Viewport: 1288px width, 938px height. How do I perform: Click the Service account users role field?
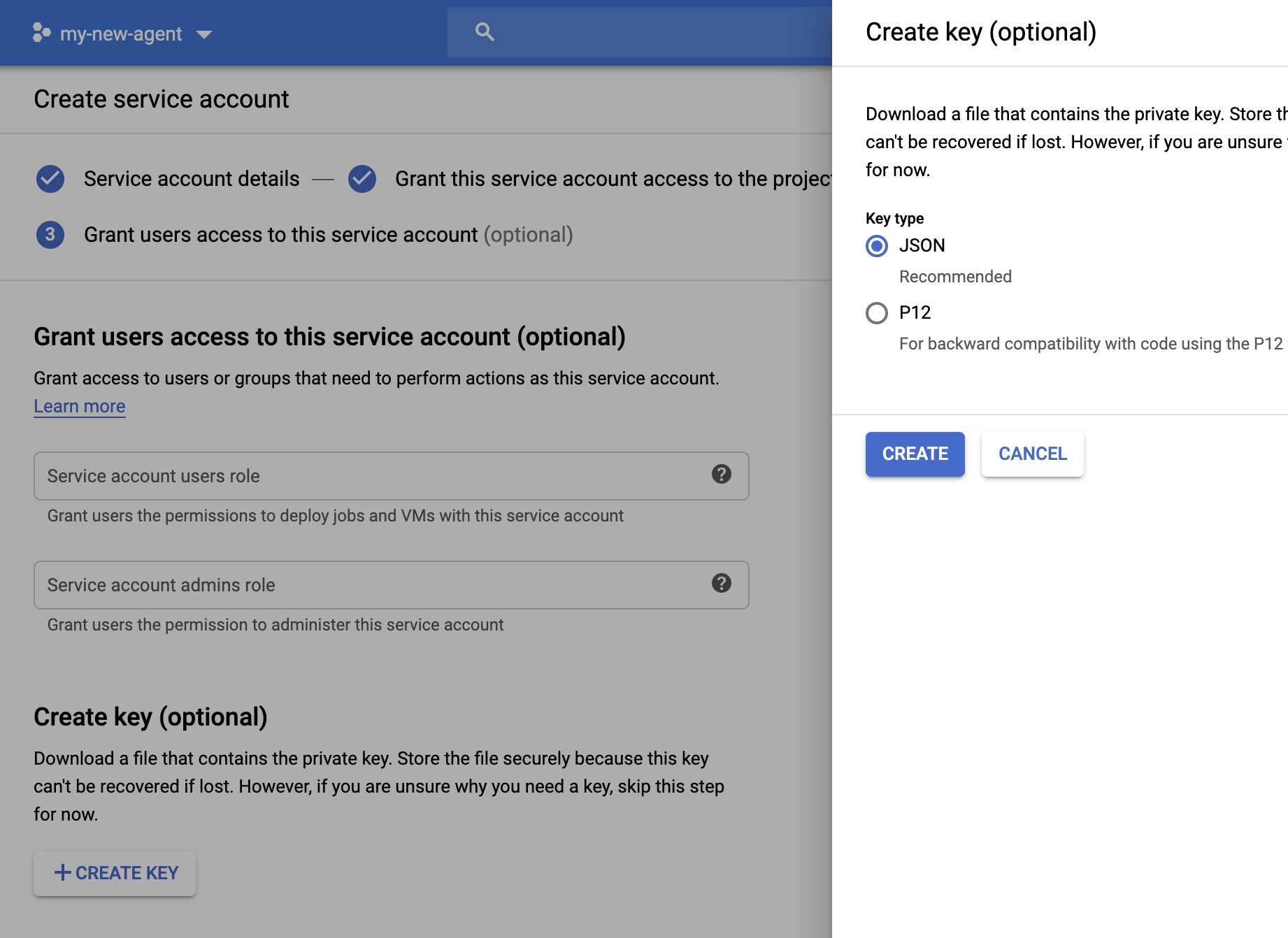[371, 476]
